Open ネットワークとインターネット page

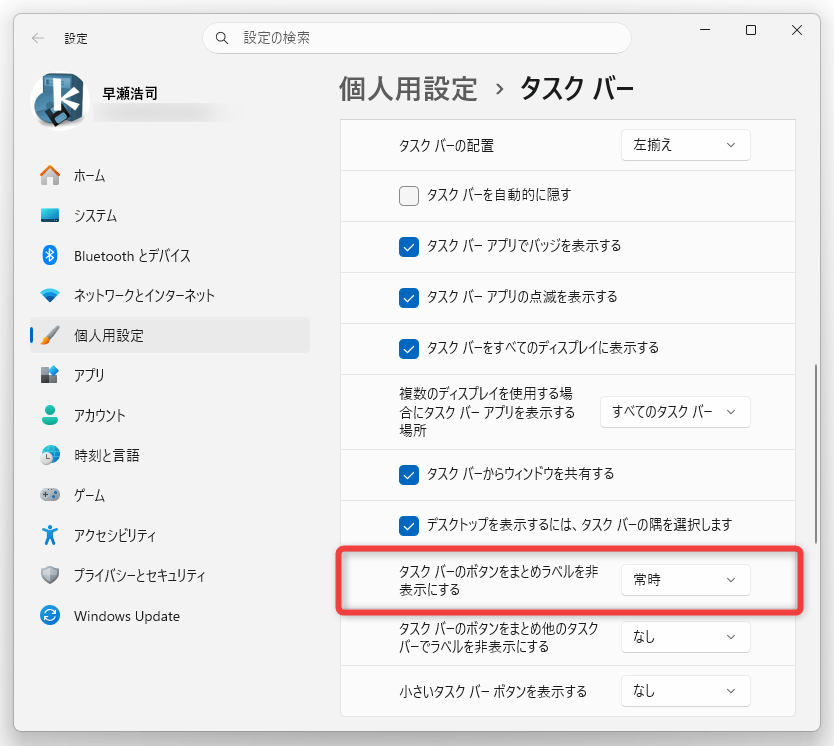pos(170,295)
